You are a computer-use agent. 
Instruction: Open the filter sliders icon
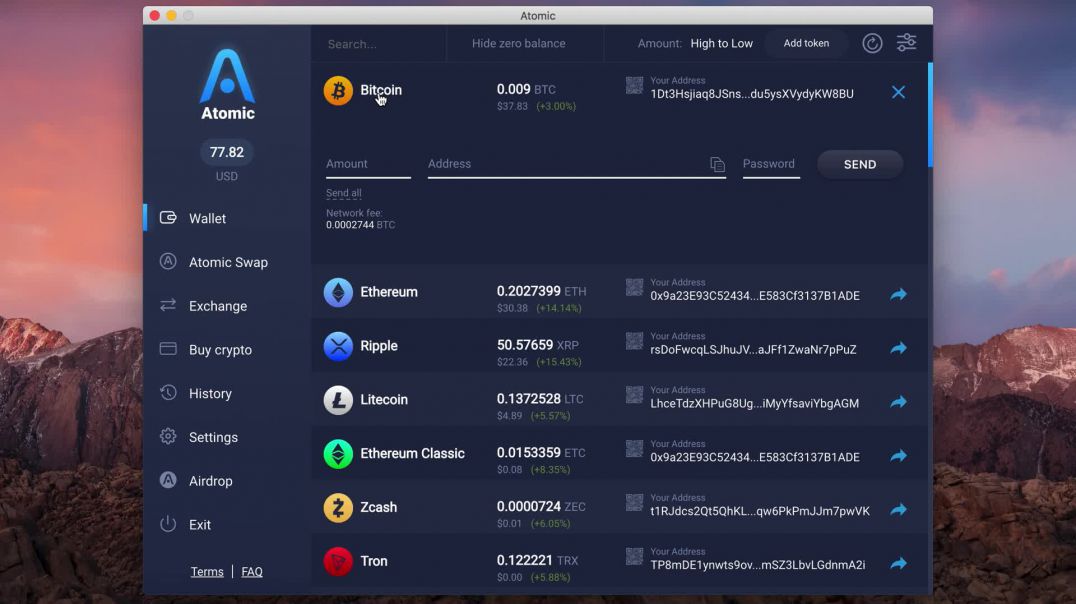coord(907,43)
